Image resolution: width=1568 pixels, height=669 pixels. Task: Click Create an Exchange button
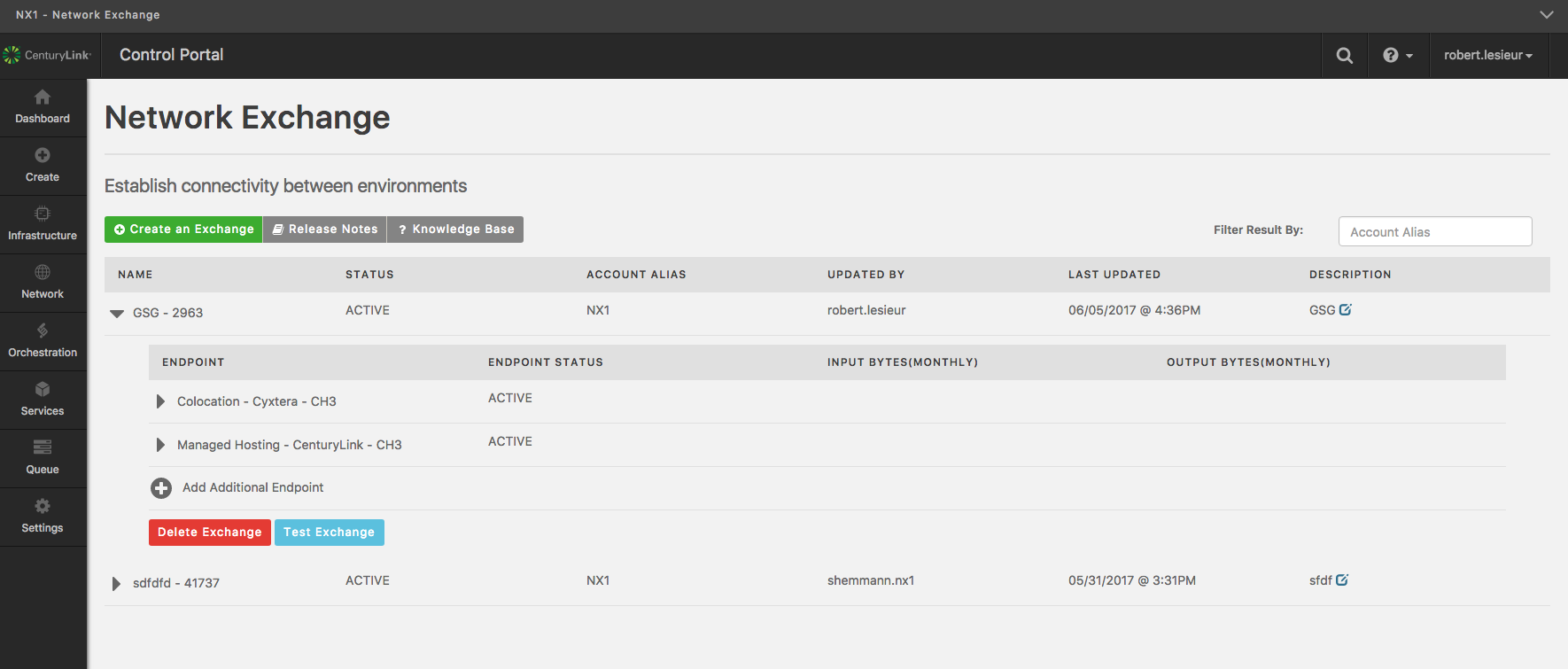click(183, 229)
